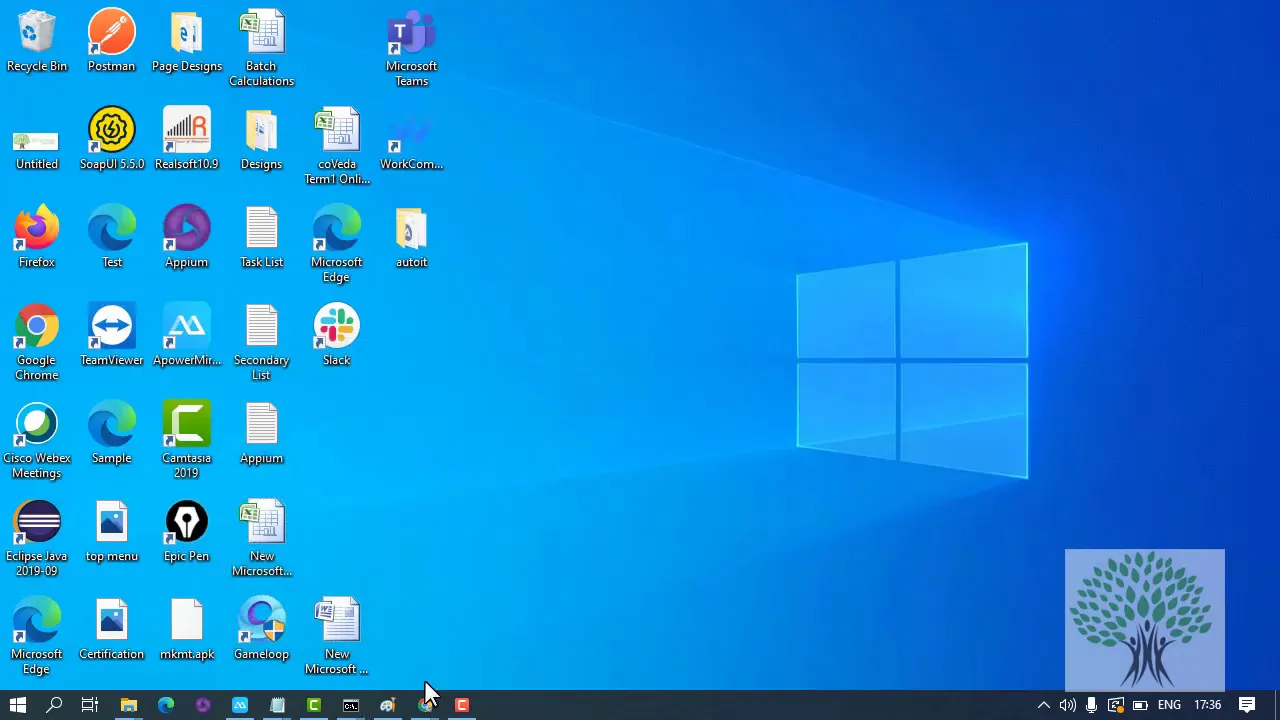
Task: Launch Eclipse Java 2019-09 shortcut
Action: point(37,539)
